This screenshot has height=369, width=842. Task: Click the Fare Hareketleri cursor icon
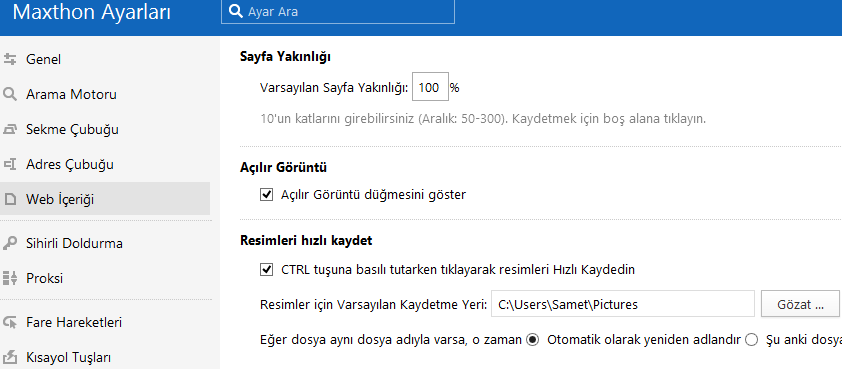(x=10, y=322)
